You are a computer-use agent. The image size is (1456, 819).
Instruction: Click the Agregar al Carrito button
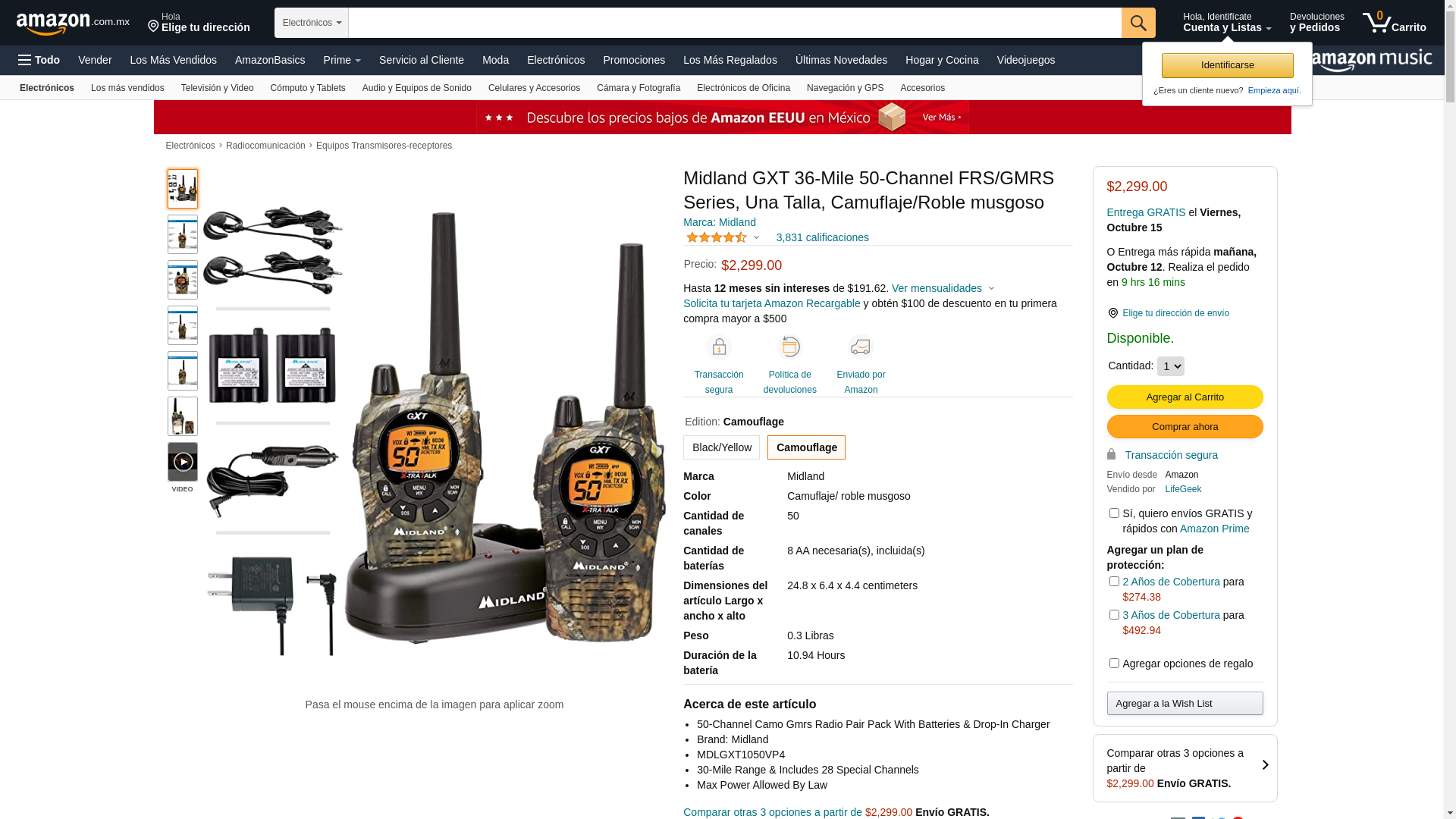click(x=1185, y=397)
